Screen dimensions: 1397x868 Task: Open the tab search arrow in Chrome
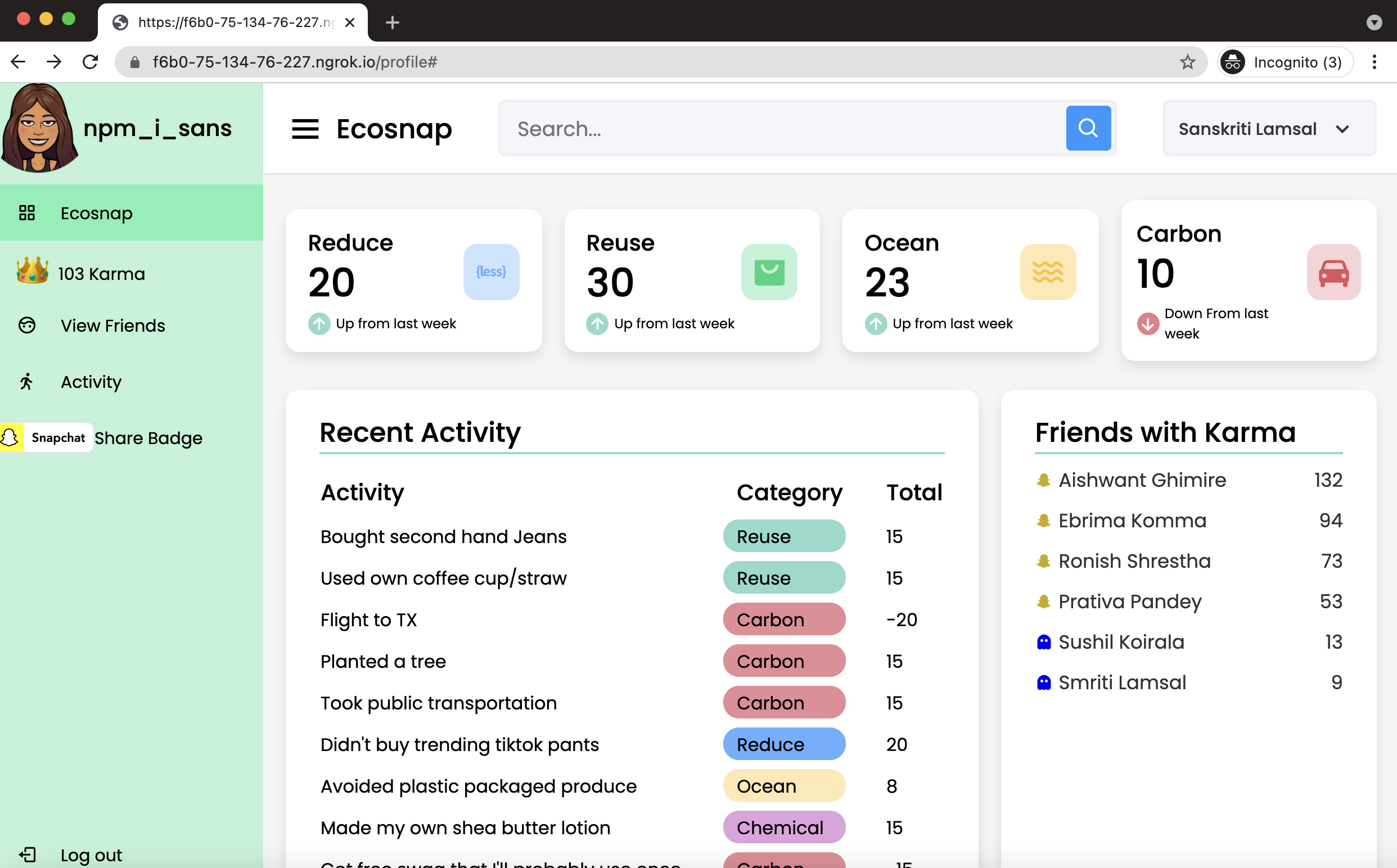point(1373,22)
